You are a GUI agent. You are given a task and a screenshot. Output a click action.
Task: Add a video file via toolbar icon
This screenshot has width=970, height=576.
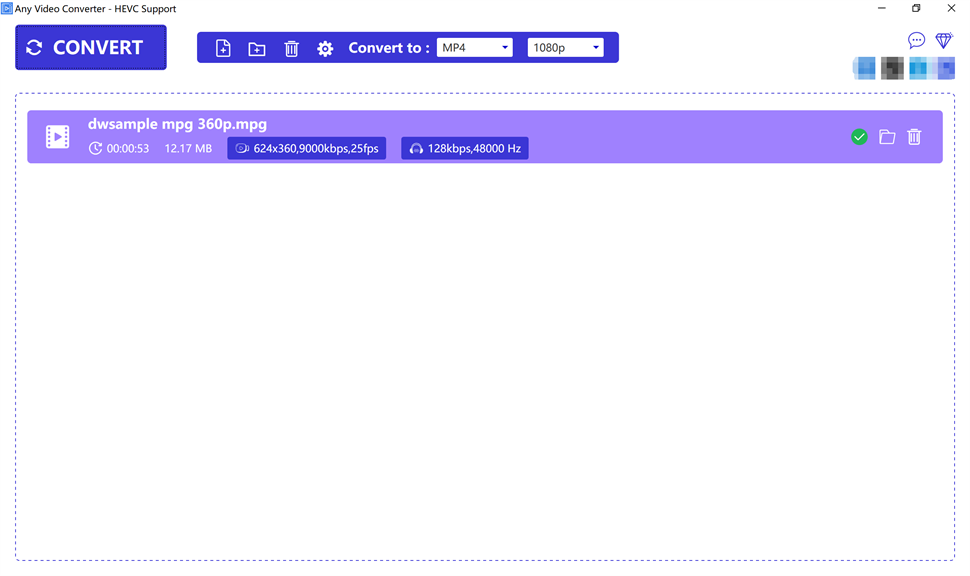pos(223,48)
